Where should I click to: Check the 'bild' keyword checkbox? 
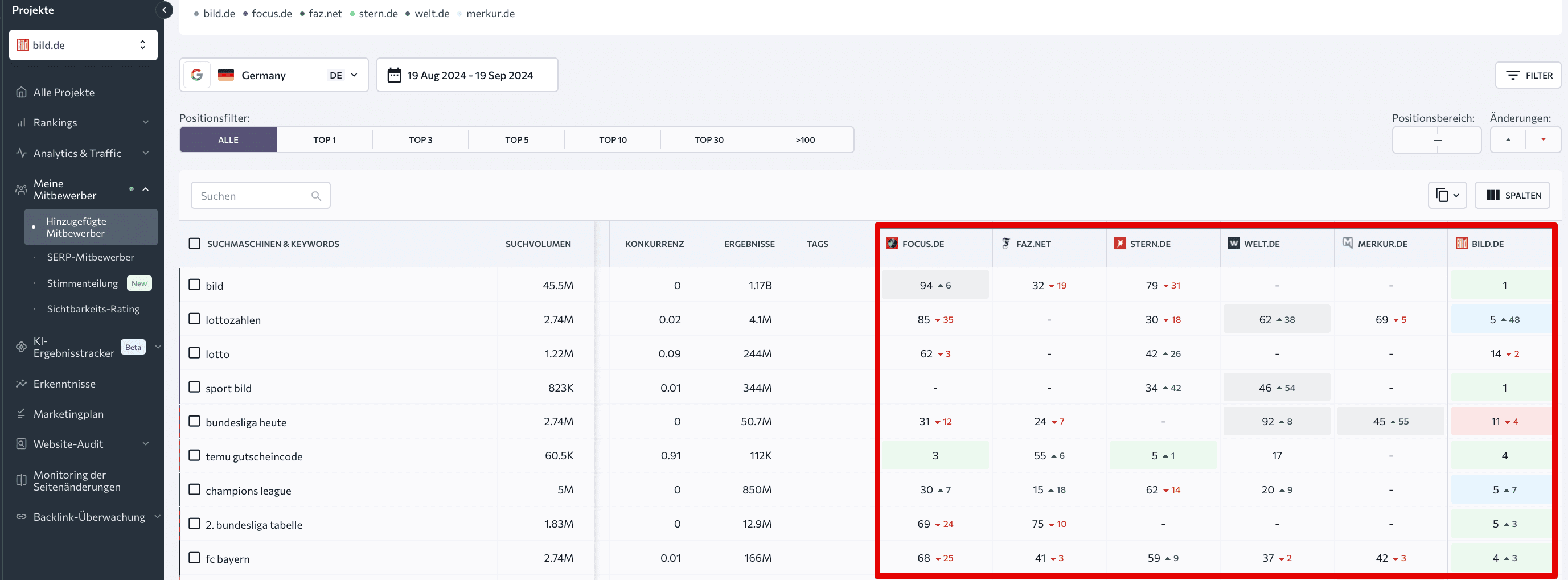[194, 285]
